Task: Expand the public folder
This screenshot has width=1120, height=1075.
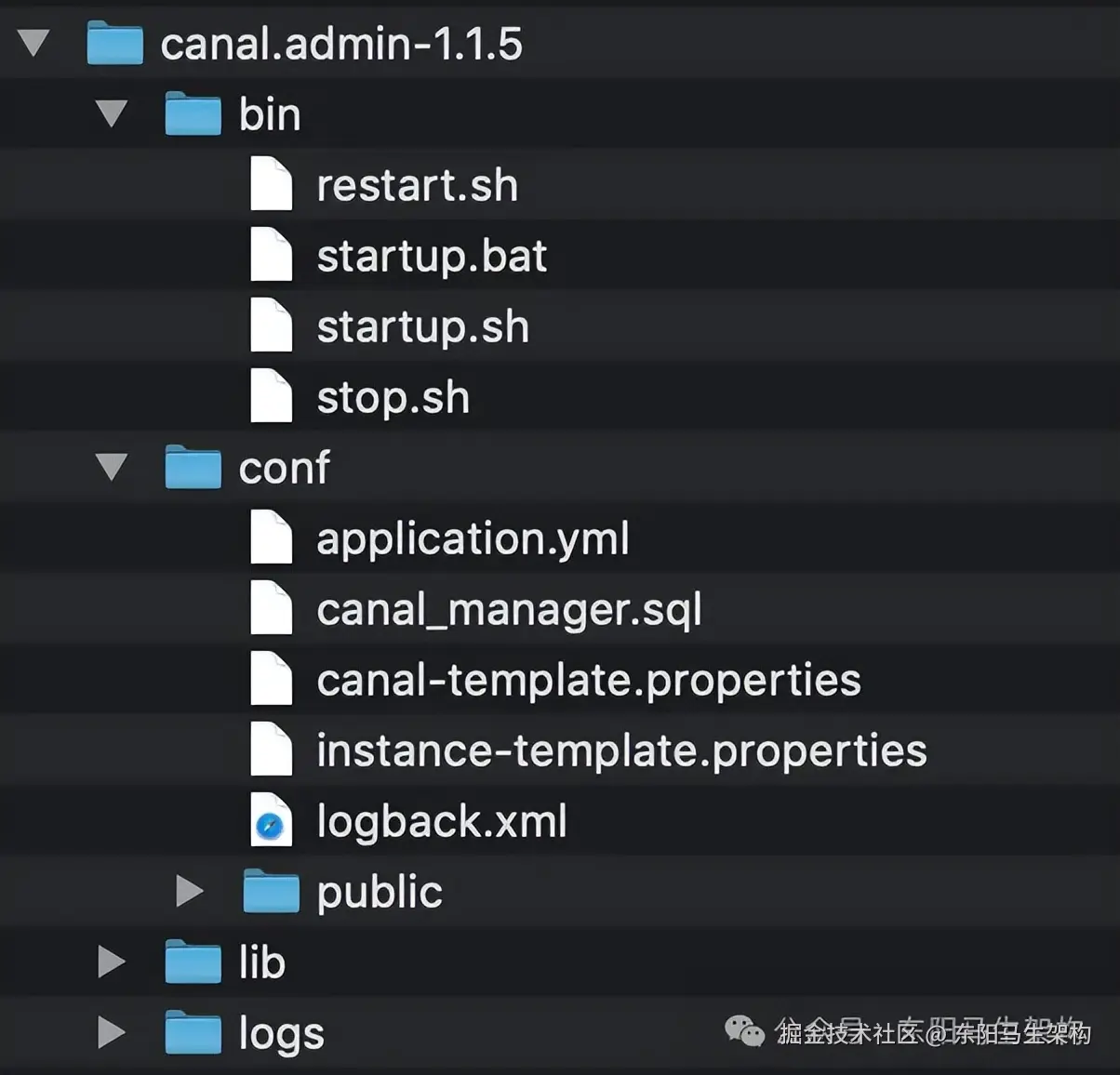Action: click(190, 891)
